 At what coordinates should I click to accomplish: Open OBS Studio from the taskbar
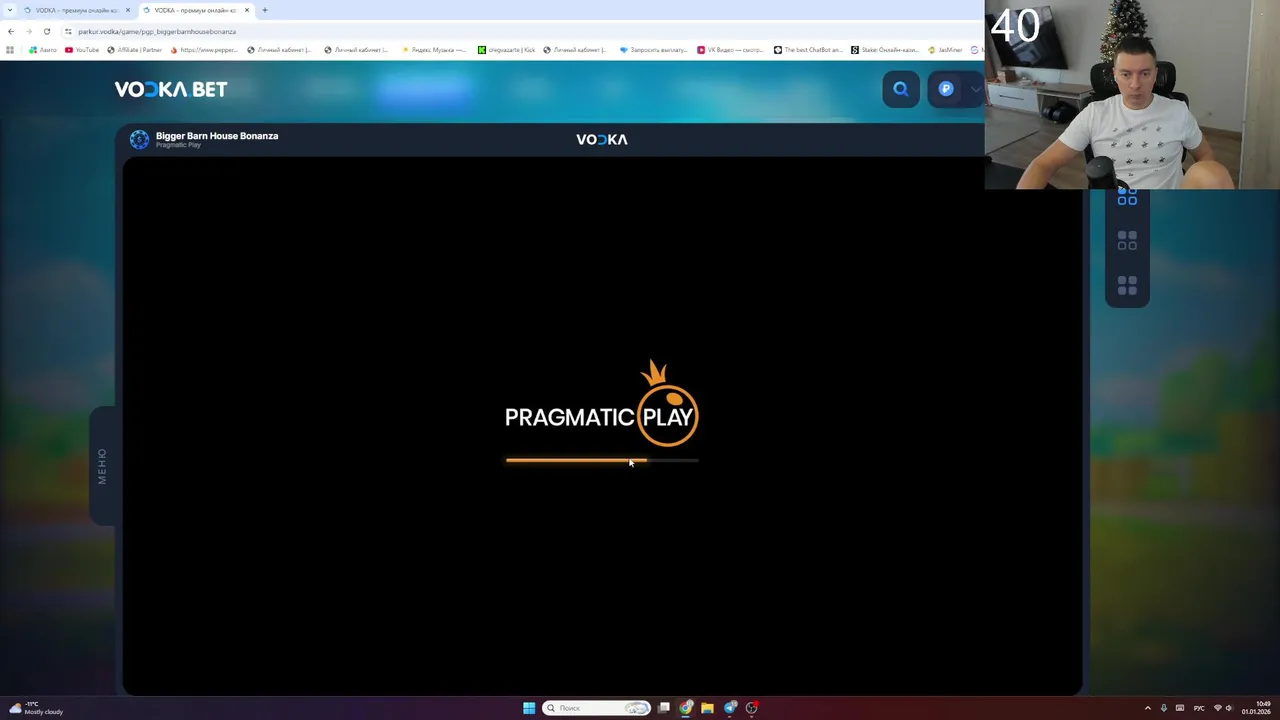tap(752, 708)
